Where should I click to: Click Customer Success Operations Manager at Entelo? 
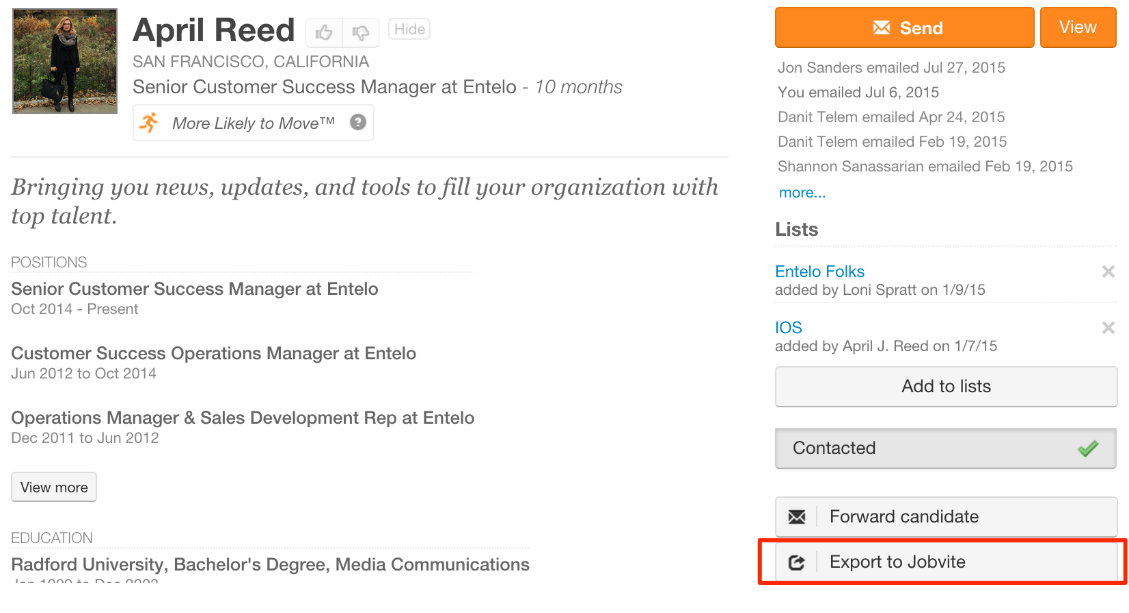click(213, 353)
